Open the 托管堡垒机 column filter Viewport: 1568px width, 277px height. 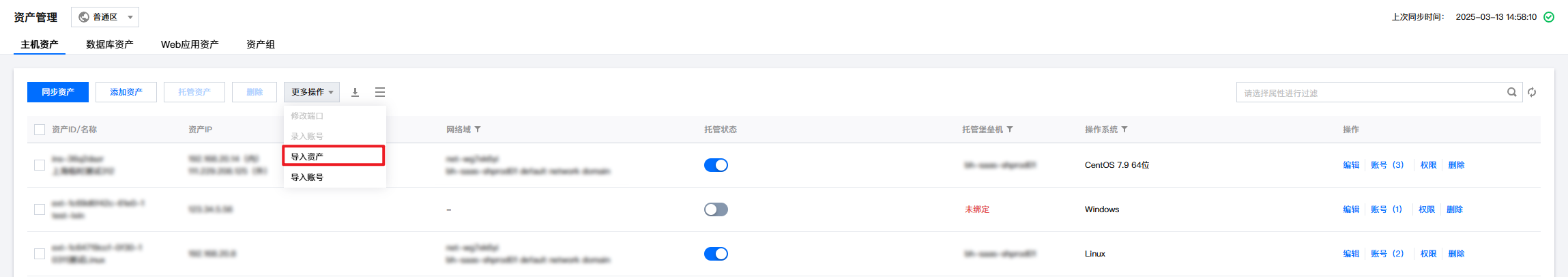[x=1010, y=130]
